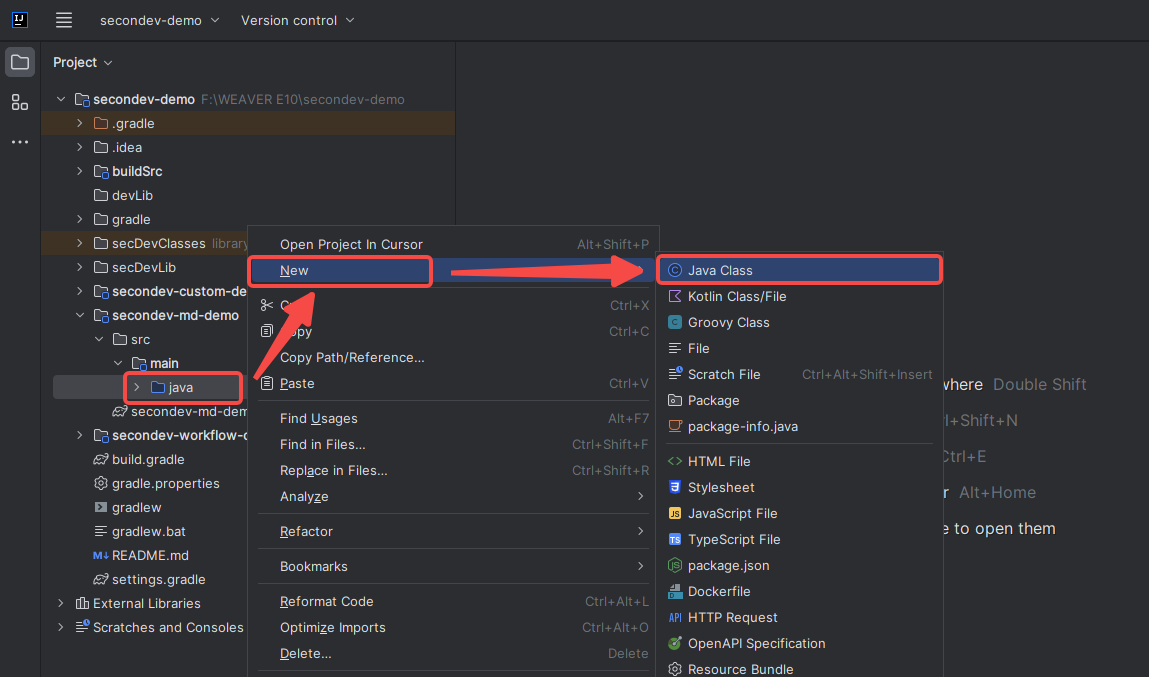Choose OpenAPI Specification in the submenu
The height and width of the screenshot is (677, 1149).
(x=756, y=643)
